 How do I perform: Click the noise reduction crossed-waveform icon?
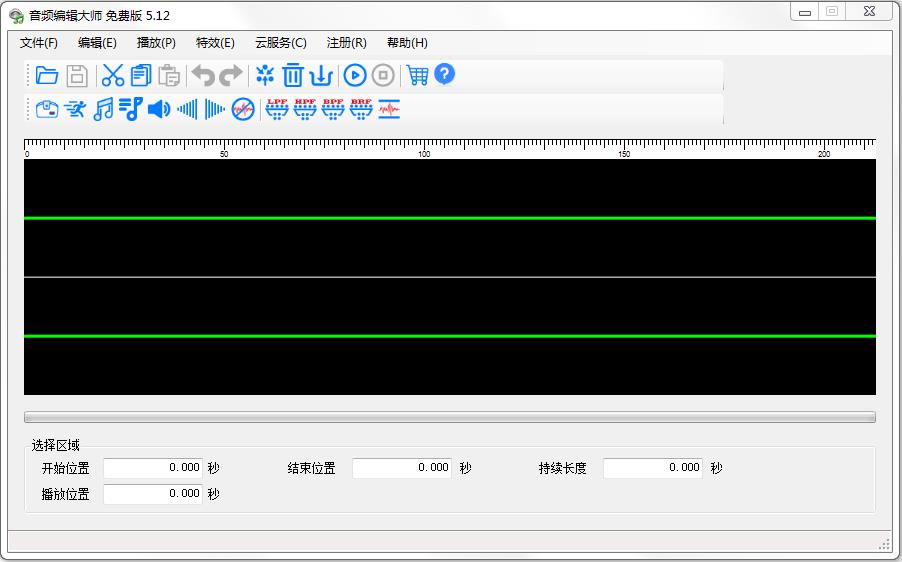(243, 109)
